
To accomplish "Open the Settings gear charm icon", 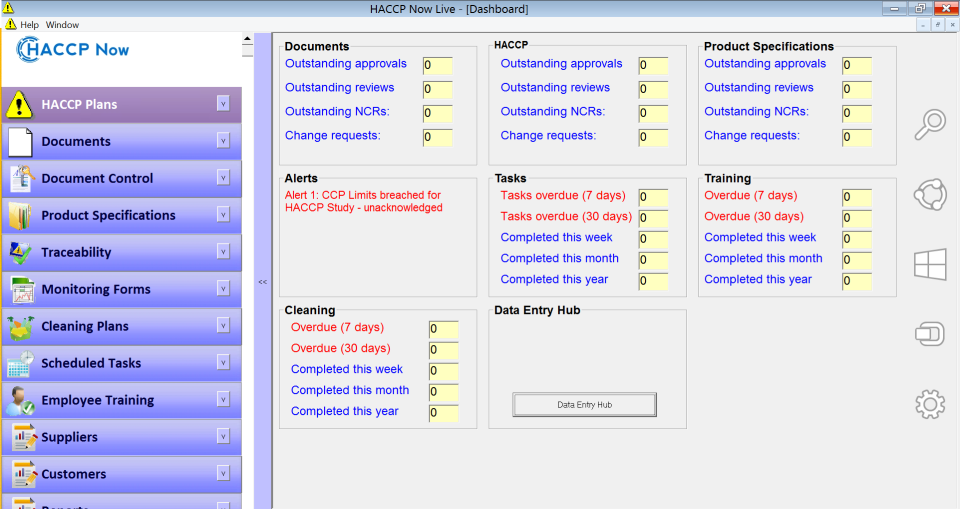I will pyautogui.click(x=930, y=404).
